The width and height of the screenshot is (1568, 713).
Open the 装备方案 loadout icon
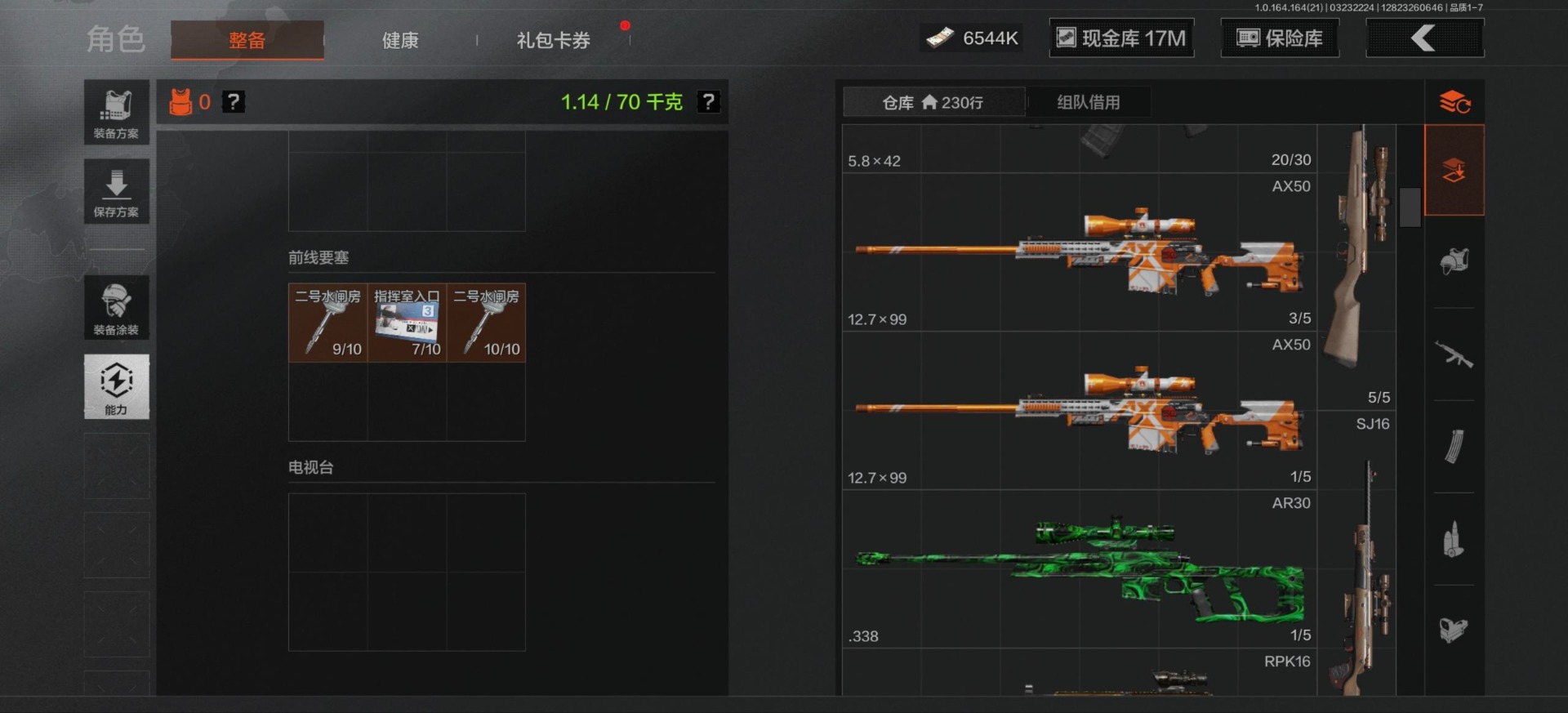pyautogui.click(x=116, y=112)
